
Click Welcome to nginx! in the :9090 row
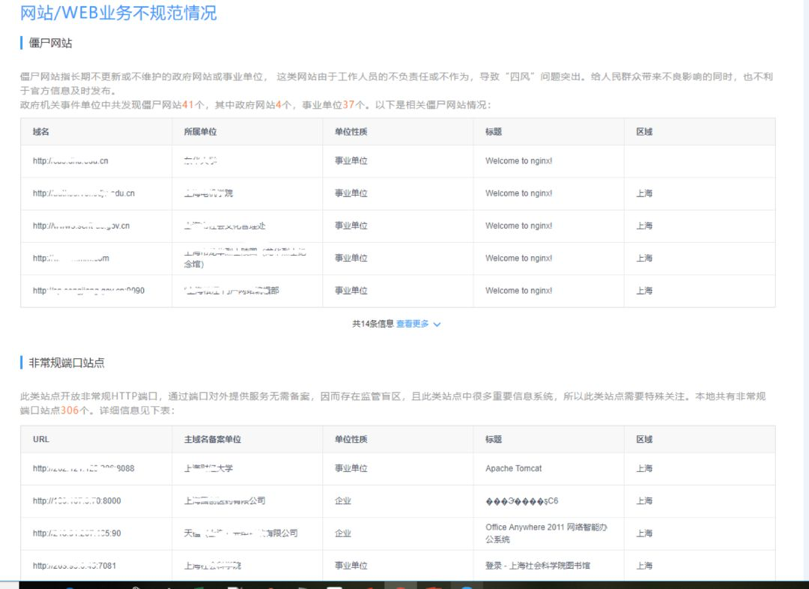[x=519, y=291]
